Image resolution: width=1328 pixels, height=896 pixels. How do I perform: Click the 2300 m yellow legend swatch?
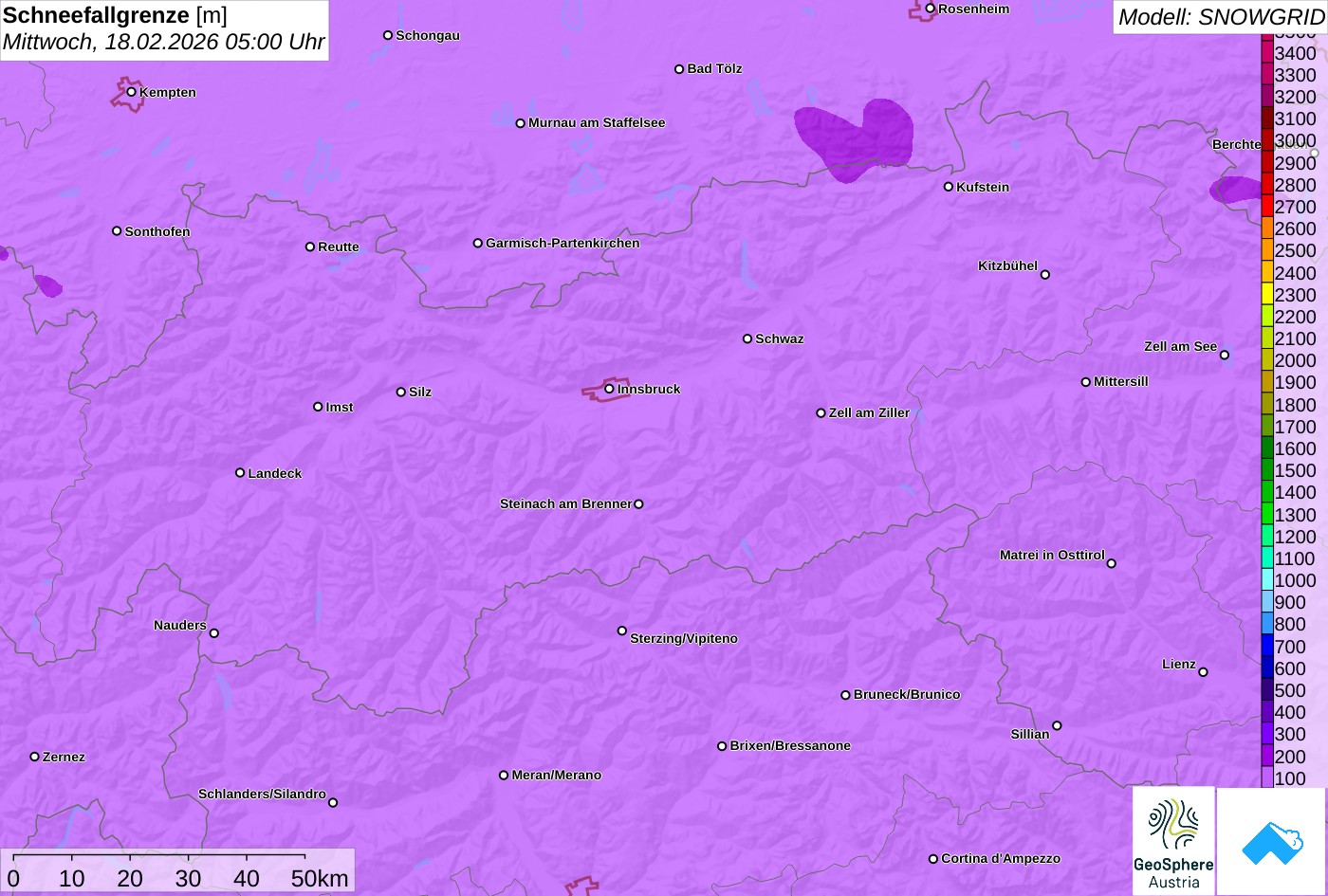pos(1266,294)
